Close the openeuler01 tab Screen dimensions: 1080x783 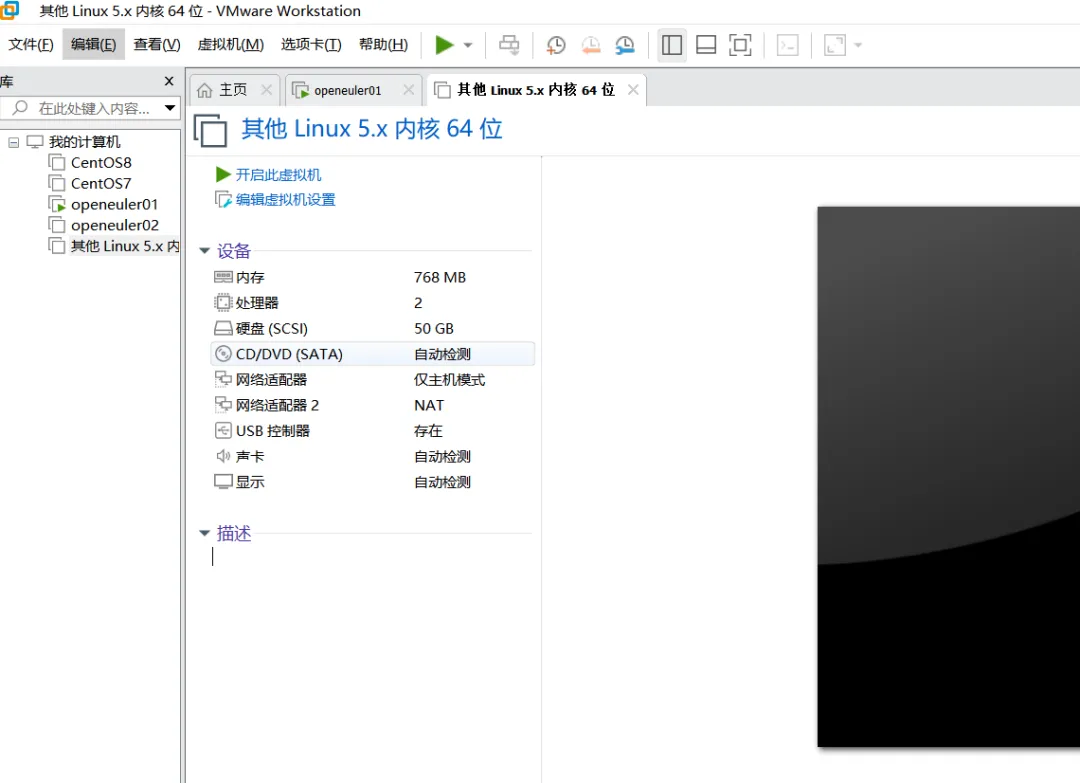click(408, 90)
